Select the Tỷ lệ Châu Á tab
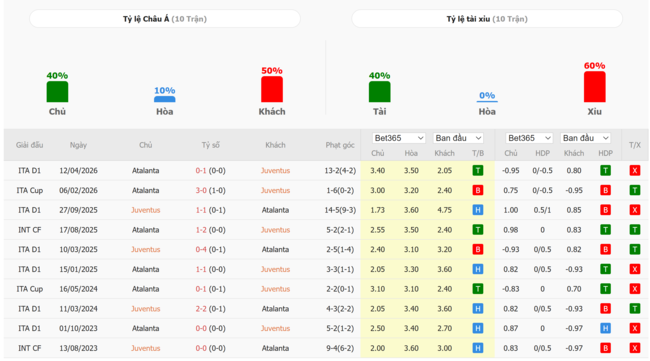This screenshot has height=361, width=650. point(165,19)
